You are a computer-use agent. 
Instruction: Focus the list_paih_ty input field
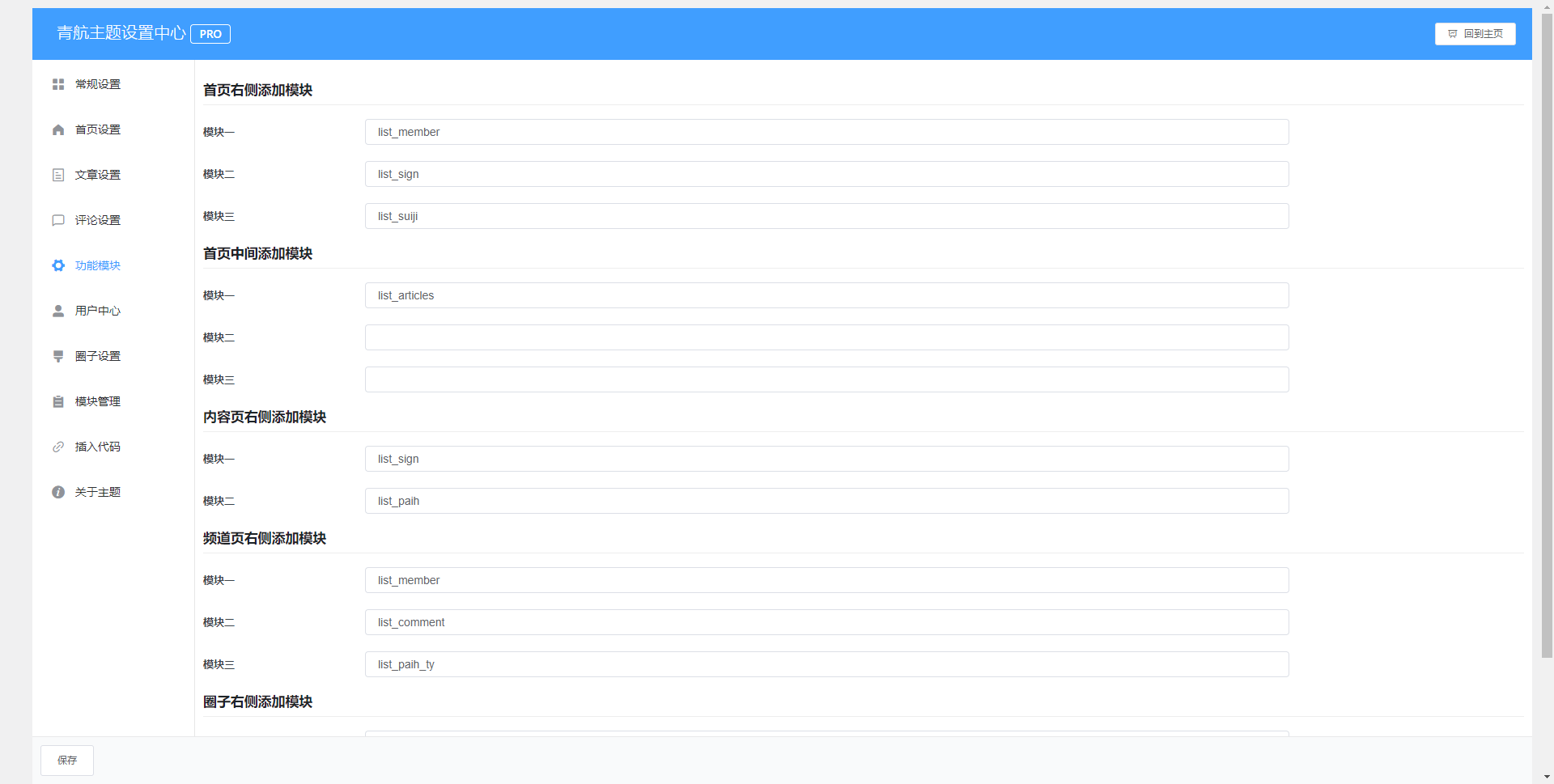click(x=826, y=664)
